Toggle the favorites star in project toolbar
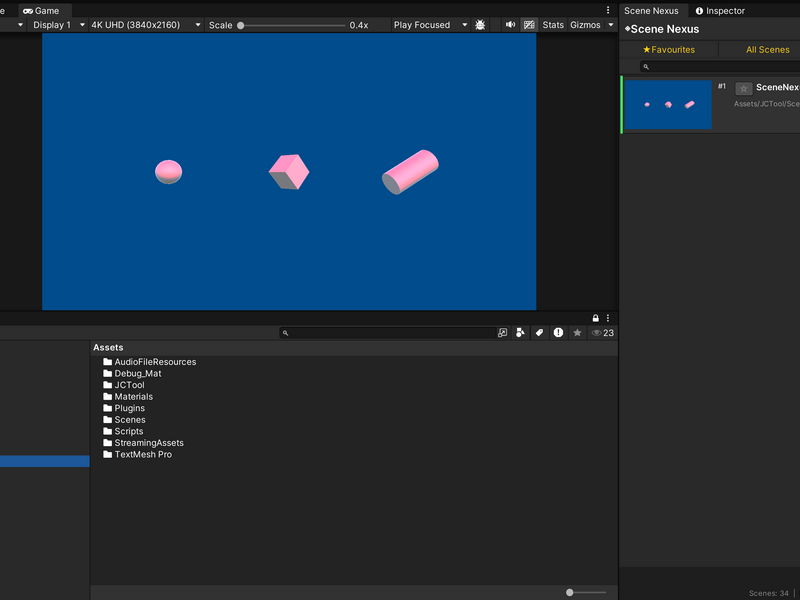Image resolution: width=800 pixels, height=600 pixels. (x=577, y=333)
